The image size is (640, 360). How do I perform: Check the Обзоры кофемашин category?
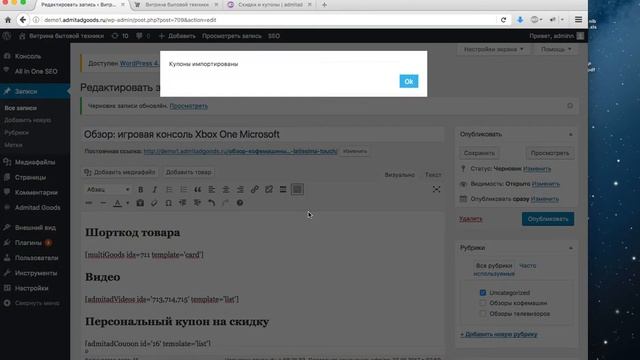pos(483,303)
